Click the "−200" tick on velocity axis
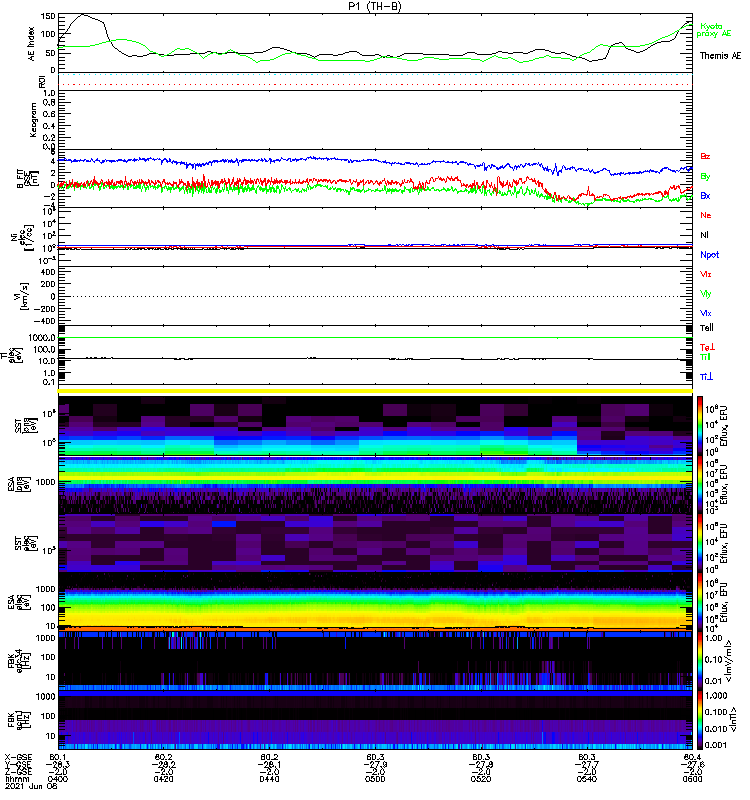 coord(44,309)
